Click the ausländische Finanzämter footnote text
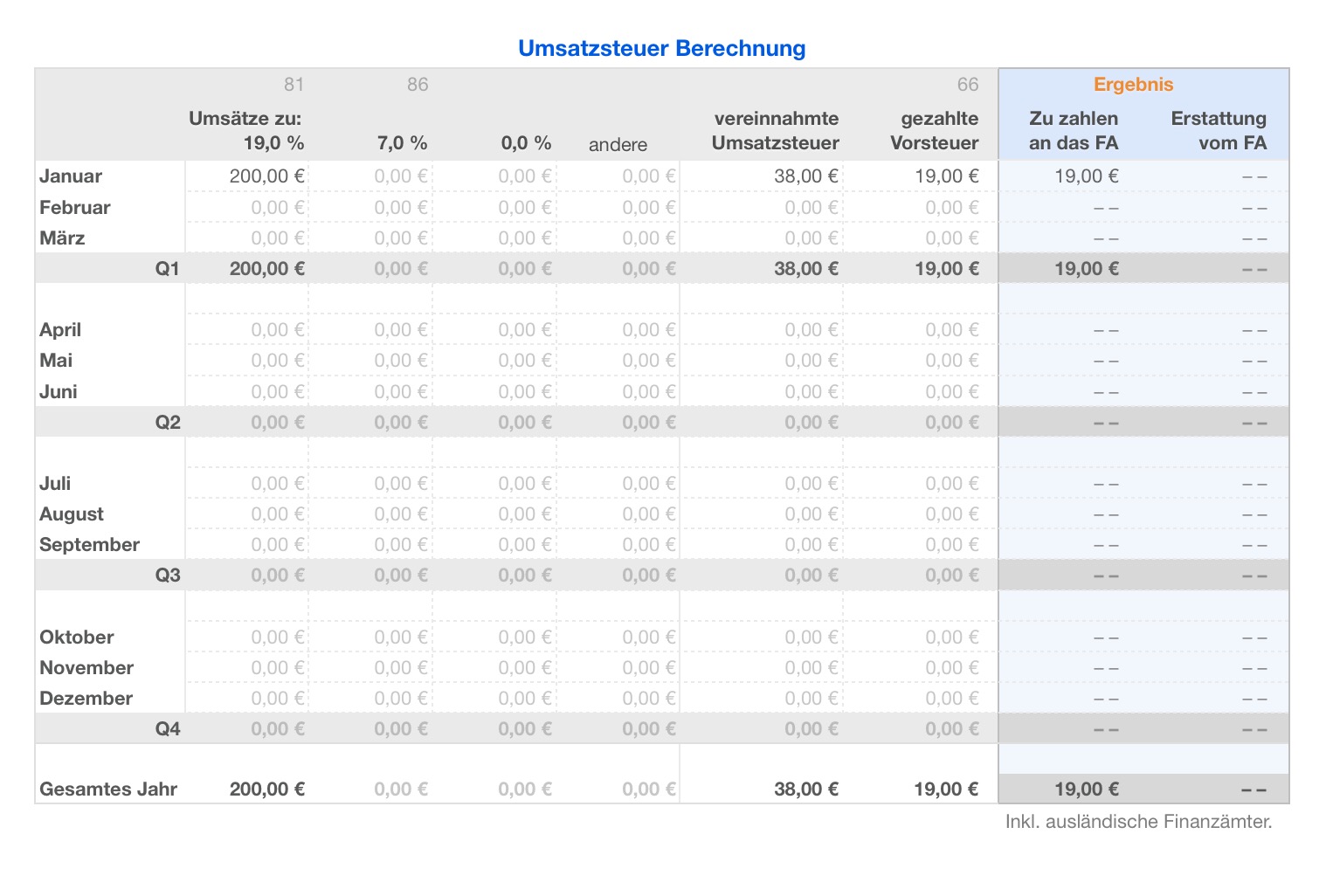 1138,822
